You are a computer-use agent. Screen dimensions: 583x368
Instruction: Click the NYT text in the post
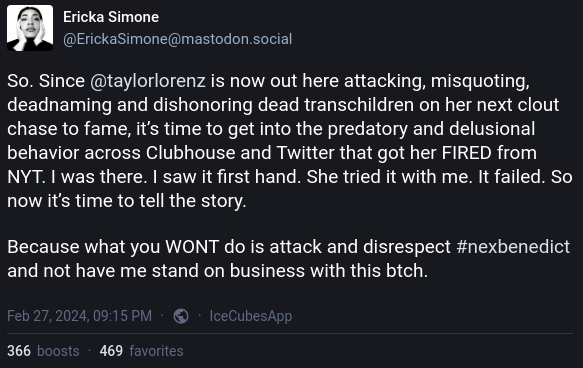coord(26,177)
